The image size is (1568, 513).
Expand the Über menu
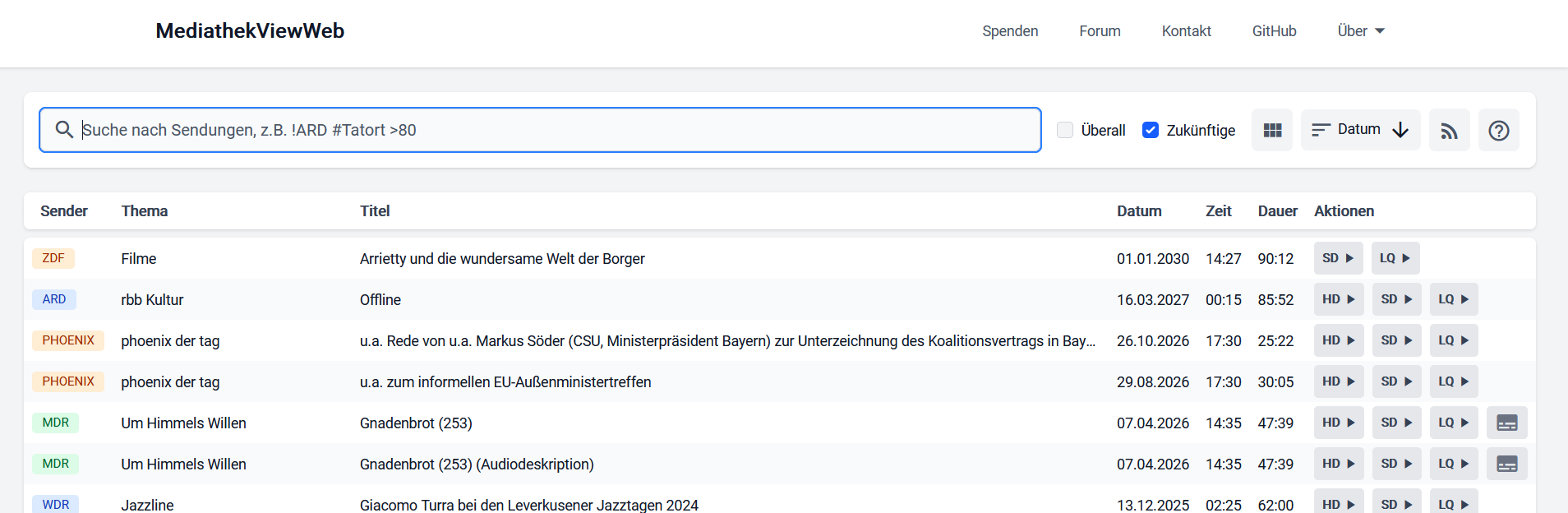(x=1361, y=31)
